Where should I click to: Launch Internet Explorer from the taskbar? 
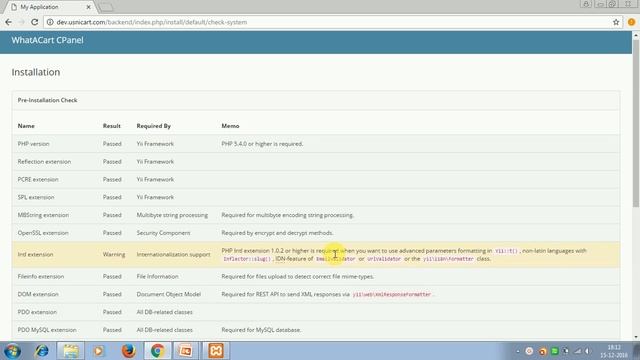(42, 351)
